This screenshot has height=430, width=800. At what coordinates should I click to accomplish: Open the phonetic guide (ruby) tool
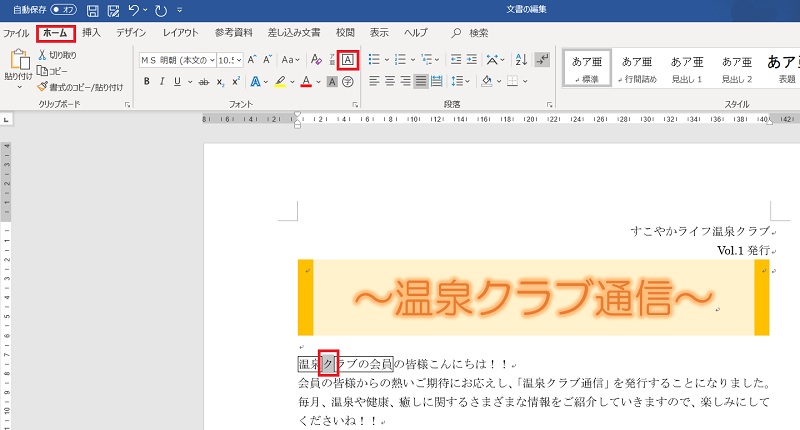(x=332, y=60)
